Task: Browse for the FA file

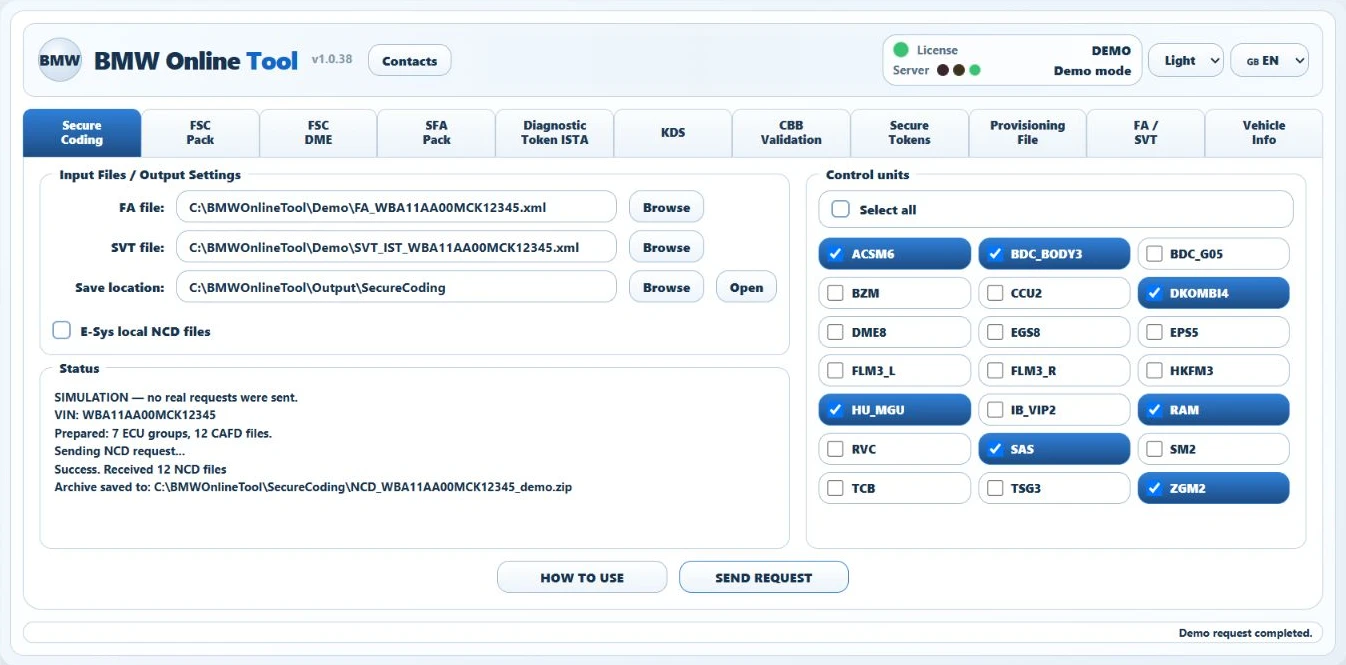Action: pos(666,207)
